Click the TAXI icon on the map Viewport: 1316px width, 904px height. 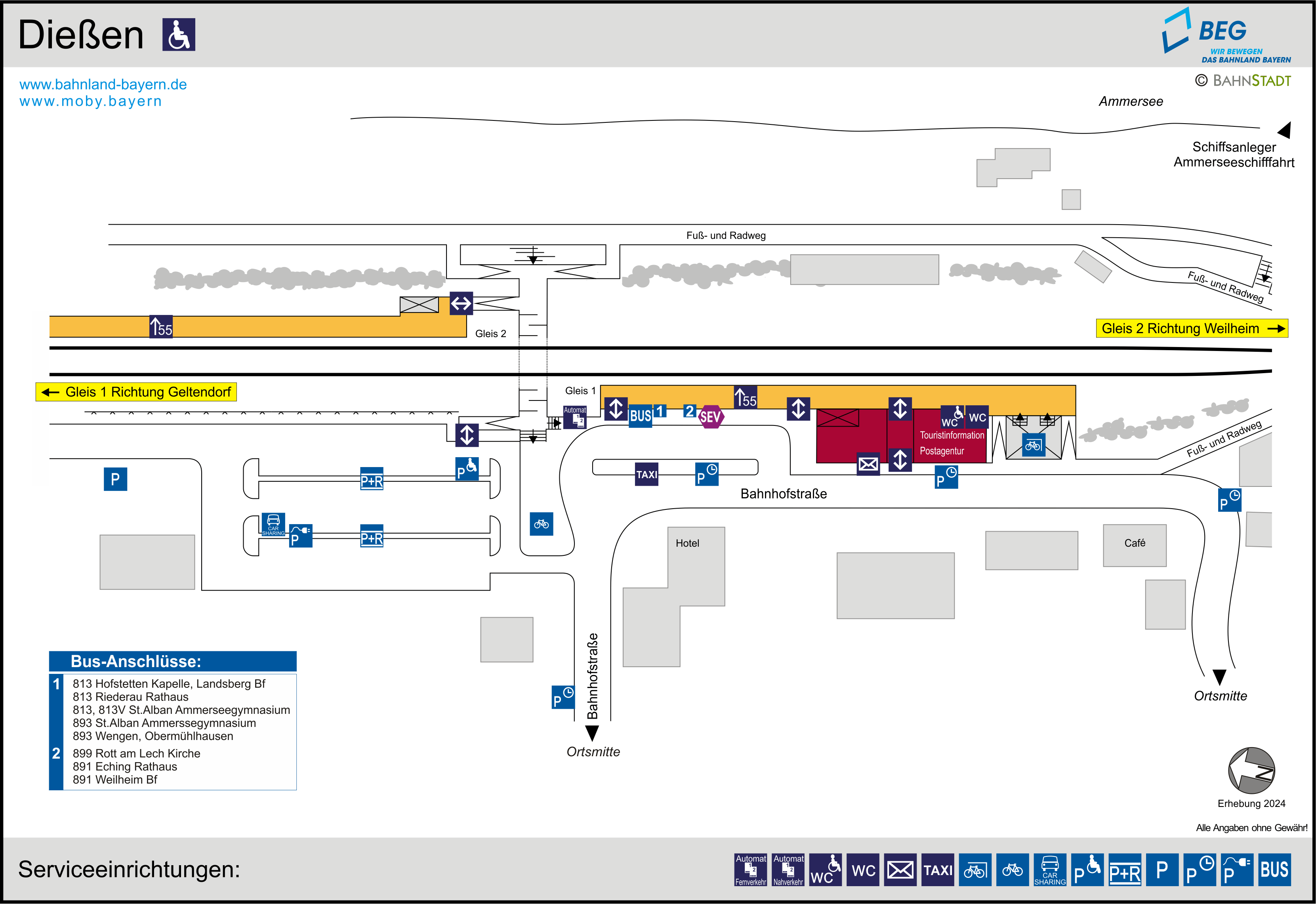646,474
